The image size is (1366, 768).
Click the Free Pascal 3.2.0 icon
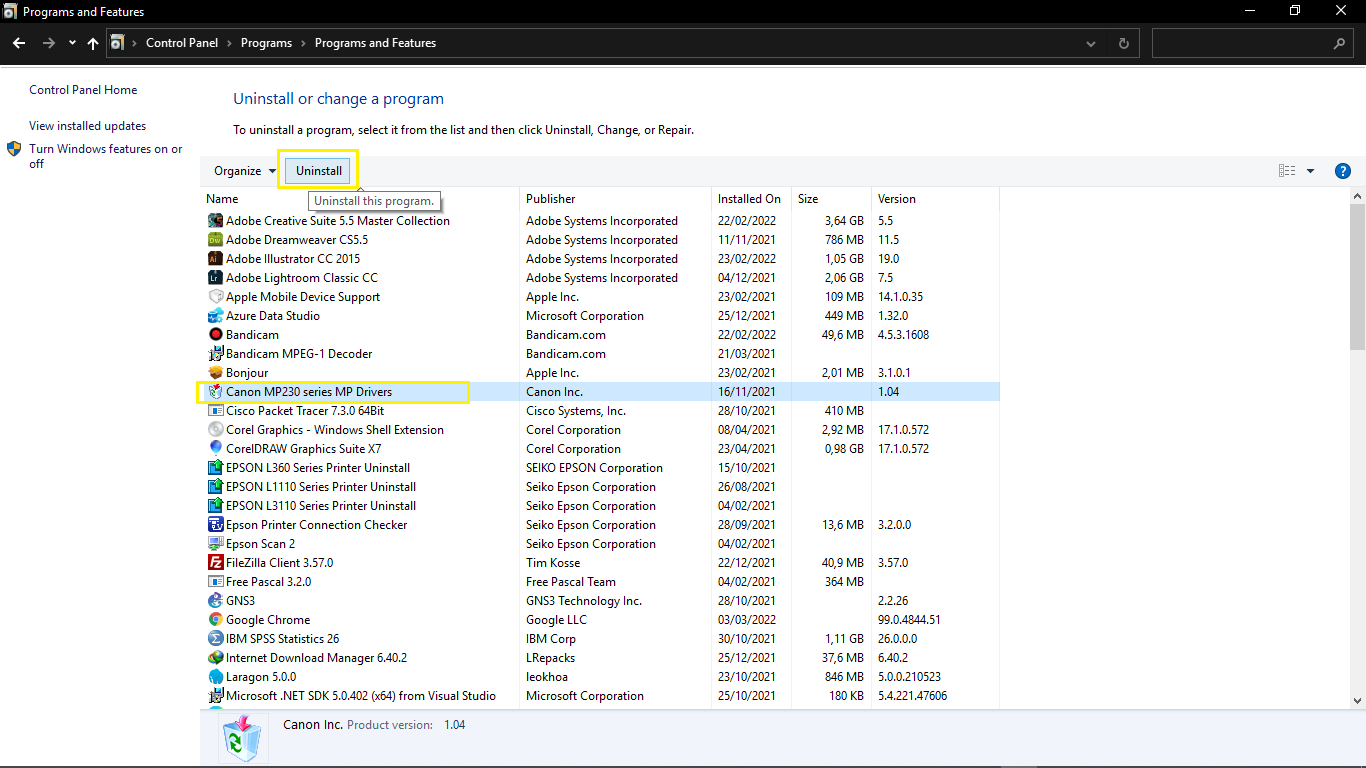click(215, 582)
